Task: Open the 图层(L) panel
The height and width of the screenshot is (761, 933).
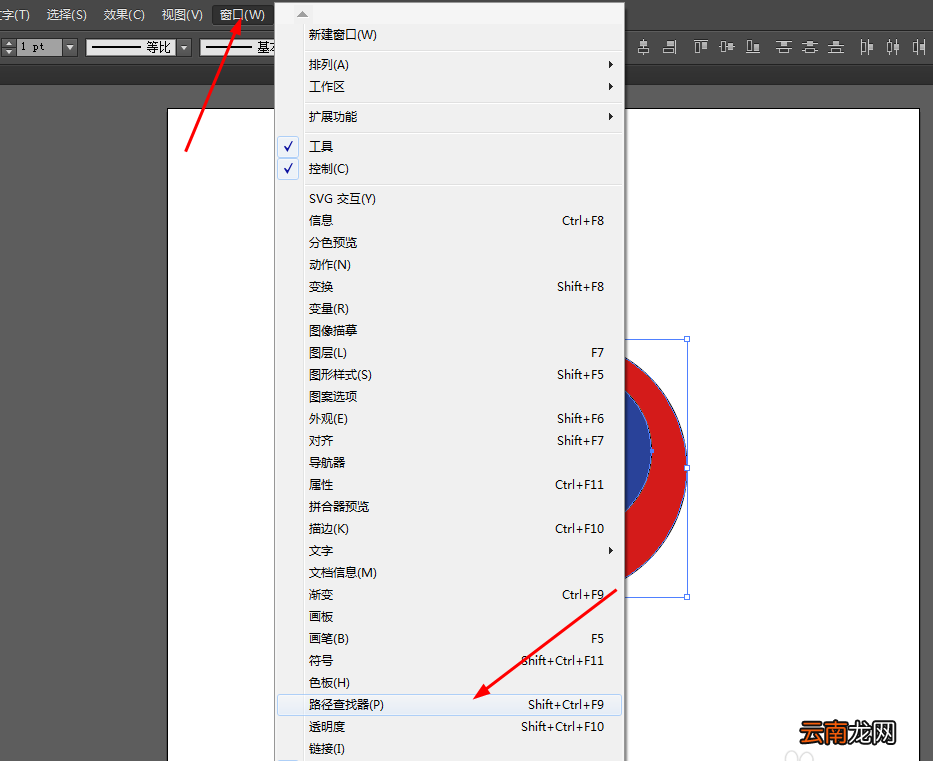Action: tap(449, 352)
